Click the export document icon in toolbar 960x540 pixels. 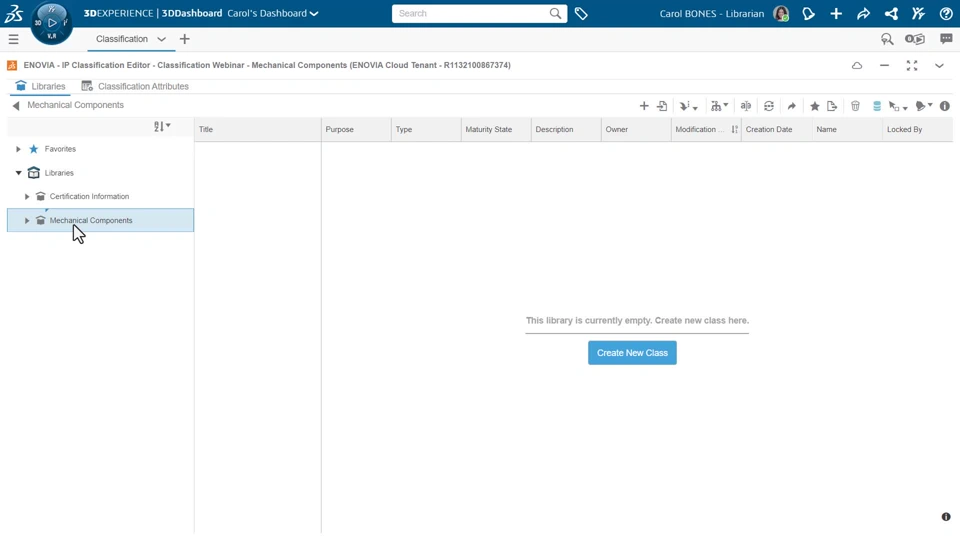(831, 106)
